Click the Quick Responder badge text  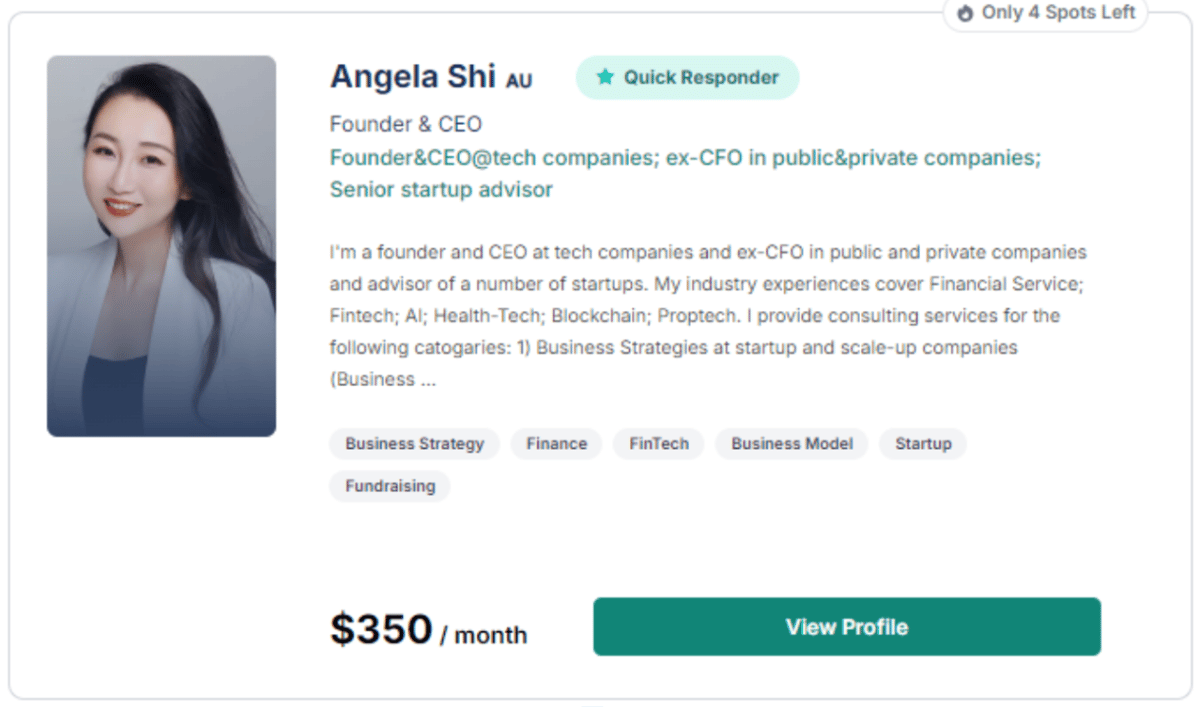pyautogui.click(x=701, y=77)
